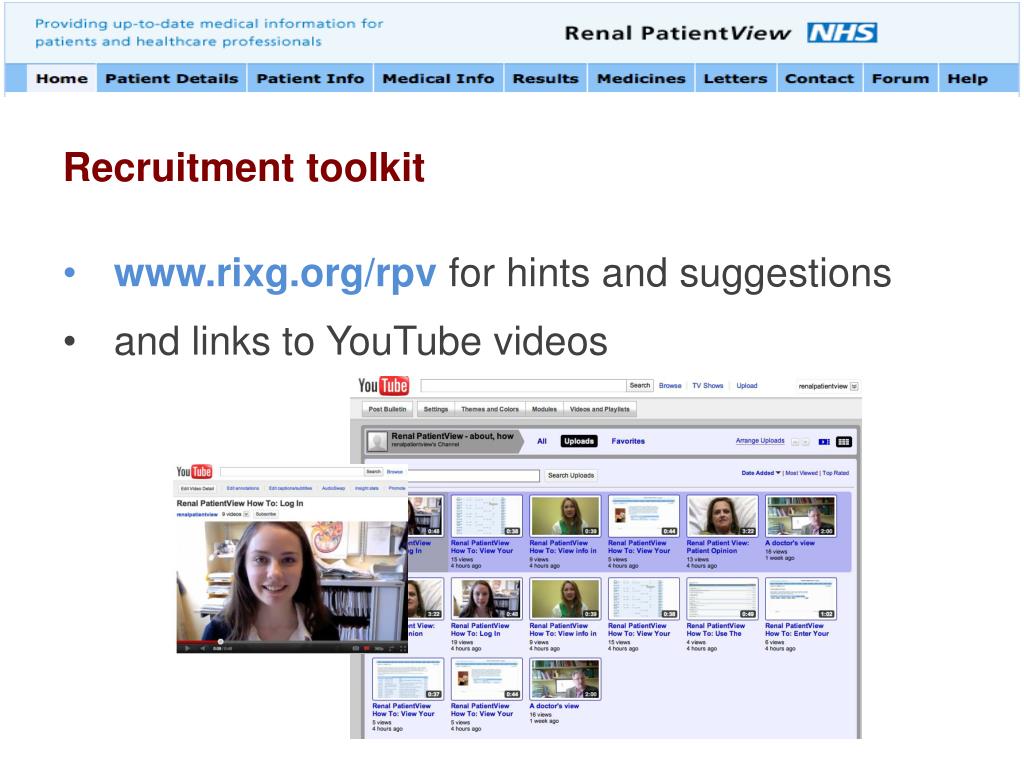1024x768 pixels.
Task: Open the AudioSwap link on video page
Action: point(333,488)
